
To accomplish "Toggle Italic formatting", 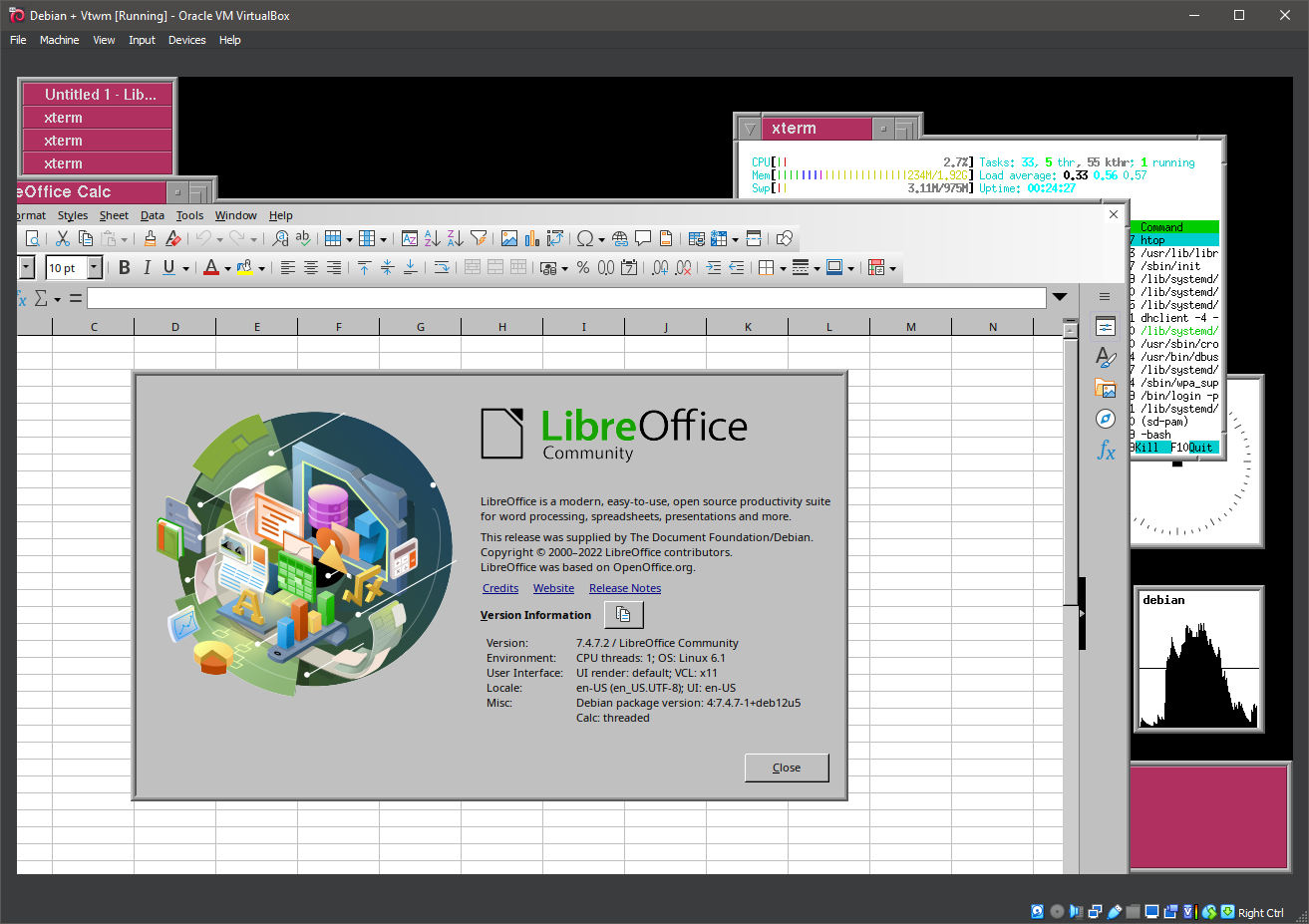I will 147,267.
